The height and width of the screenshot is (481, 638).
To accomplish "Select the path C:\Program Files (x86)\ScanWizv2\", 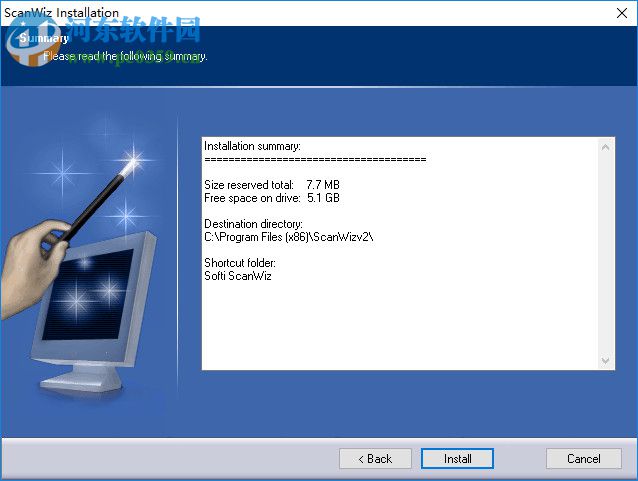I will point(289,237).
